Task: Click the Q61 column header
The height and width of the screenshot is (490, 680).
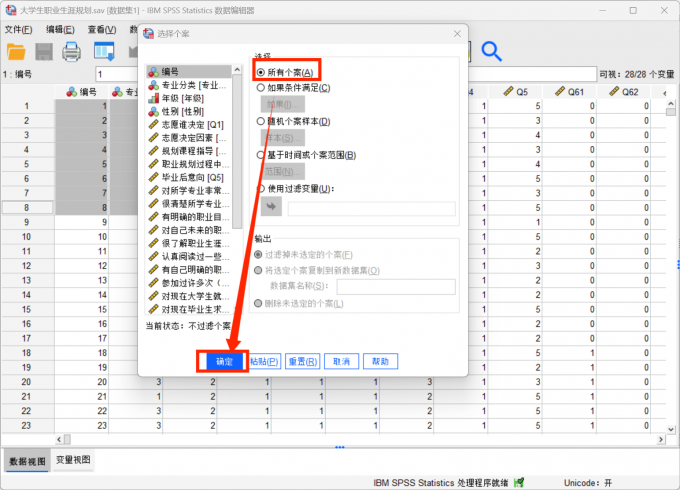Action: [x=569, y=92]
